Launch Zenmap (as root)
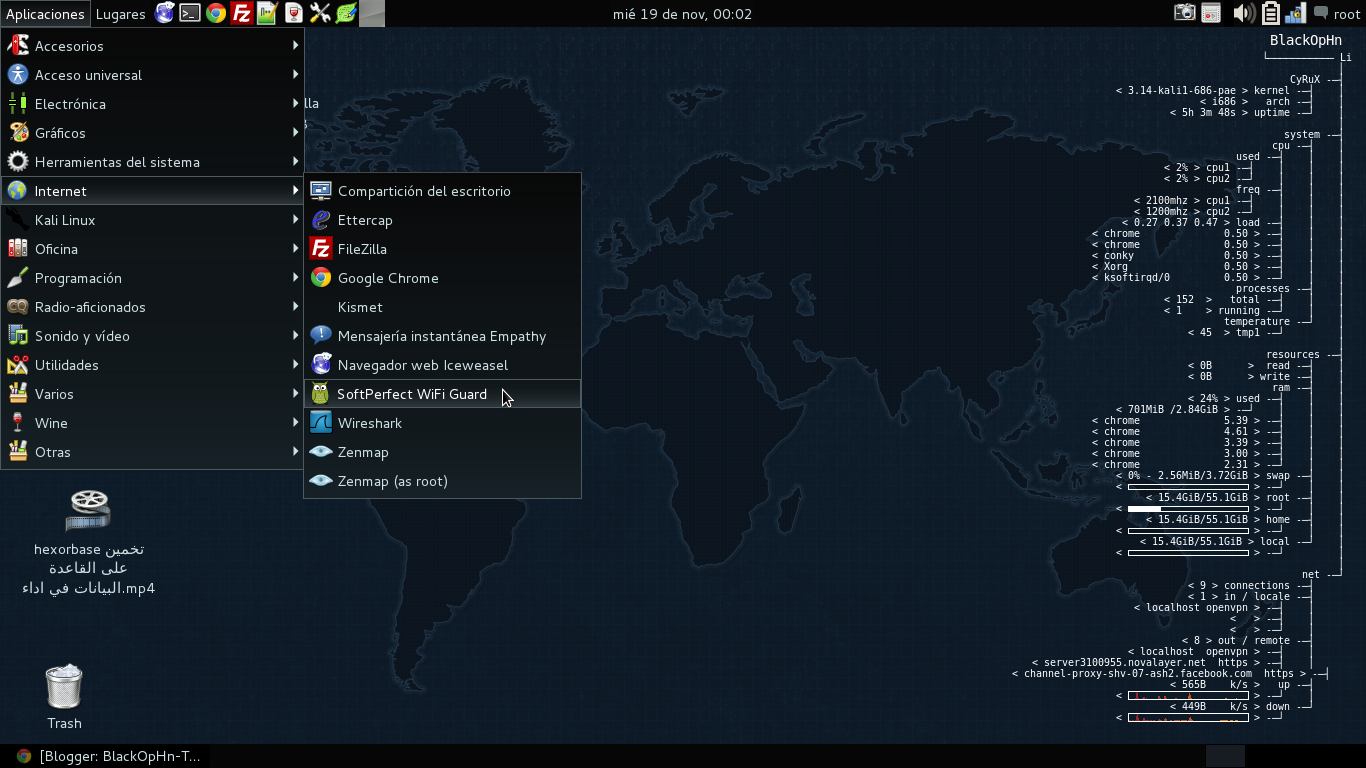This screenshot has width=1366, height=768. coord(442,481)
